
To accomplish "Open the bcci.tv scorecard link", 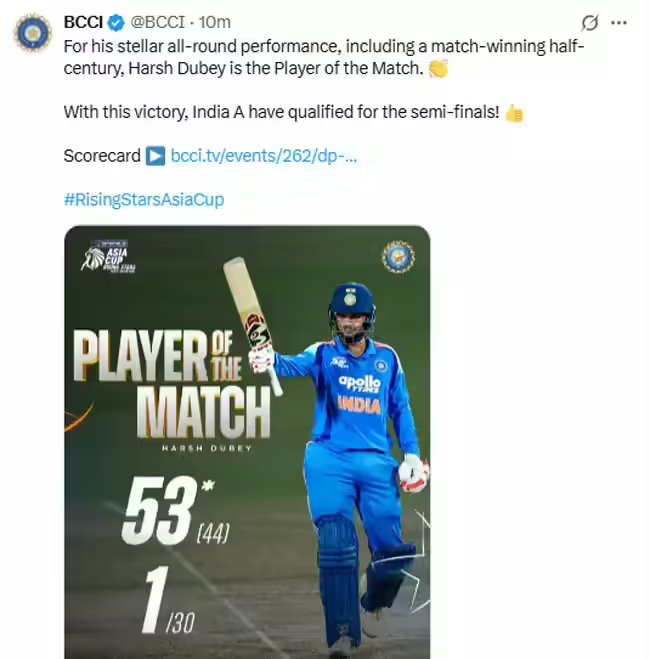I will [264, 156].
